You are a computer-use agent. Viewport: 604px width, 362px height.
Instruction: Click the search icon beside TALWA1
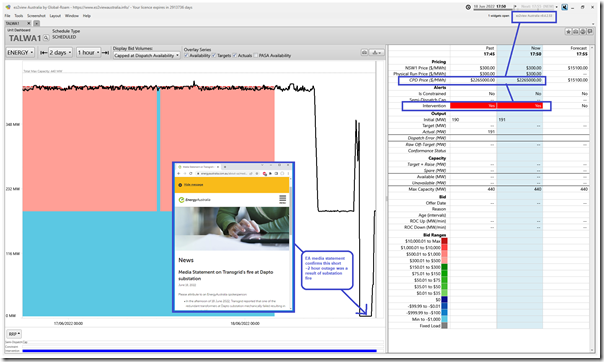click(x=46, y=38)
